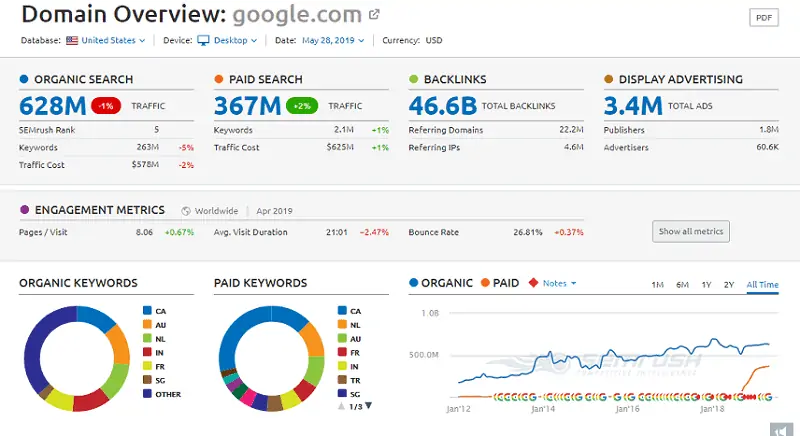Click the SG label in Organic Keywords legend

(160, 380)
